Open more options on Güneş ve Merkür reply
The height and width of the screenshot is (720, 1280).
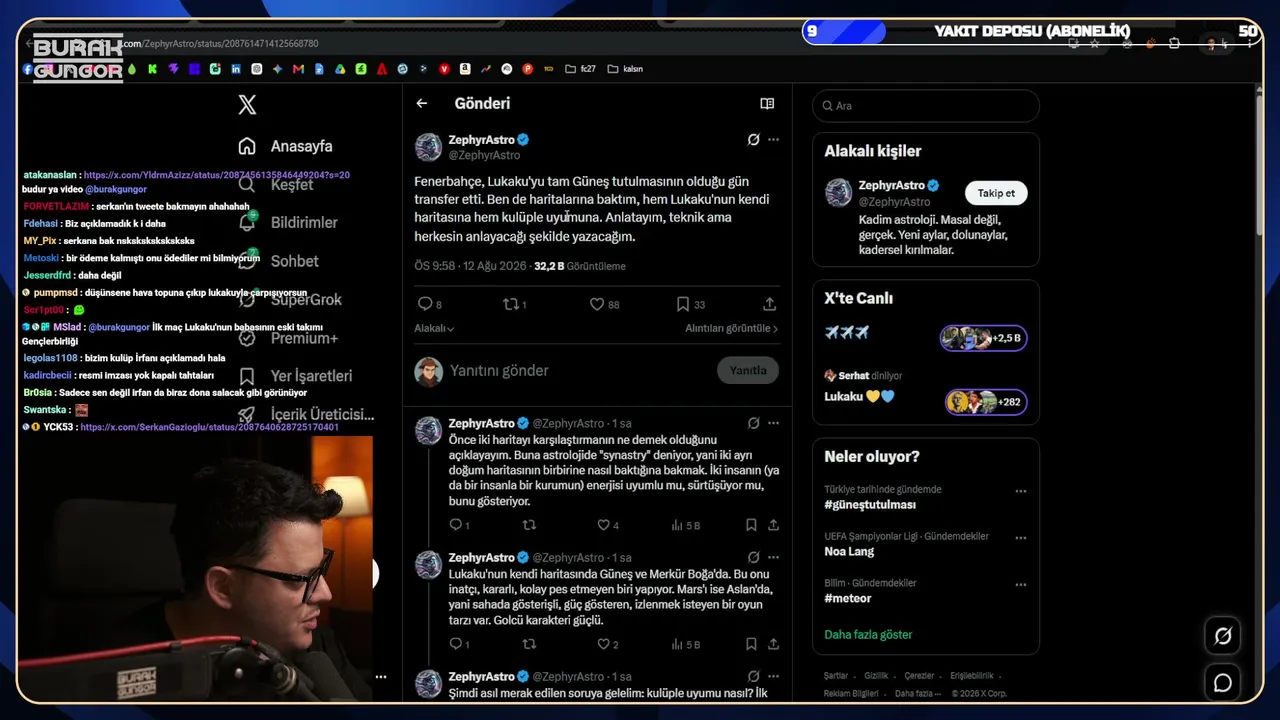point(773,557)
